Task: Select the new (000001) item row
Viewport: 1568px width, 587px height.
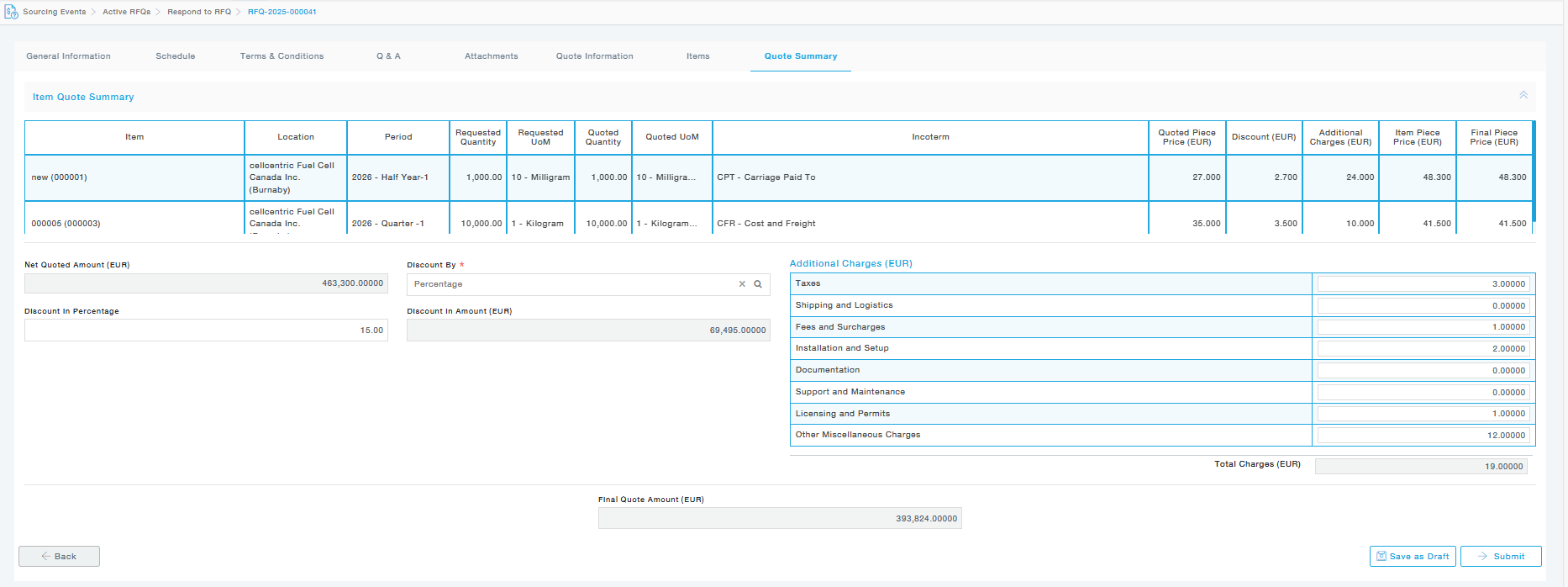Action: (134, 177)
